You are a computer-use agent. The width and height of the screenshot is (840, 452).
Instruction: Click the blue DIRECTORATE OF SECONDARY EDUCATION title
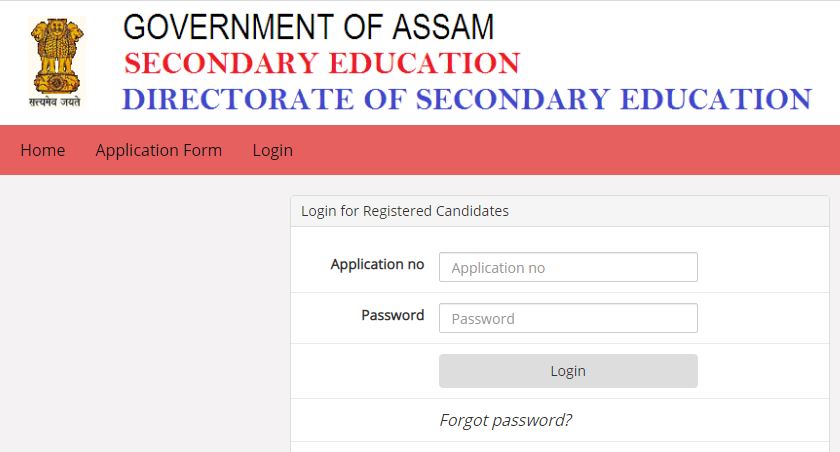coord(466,99)
